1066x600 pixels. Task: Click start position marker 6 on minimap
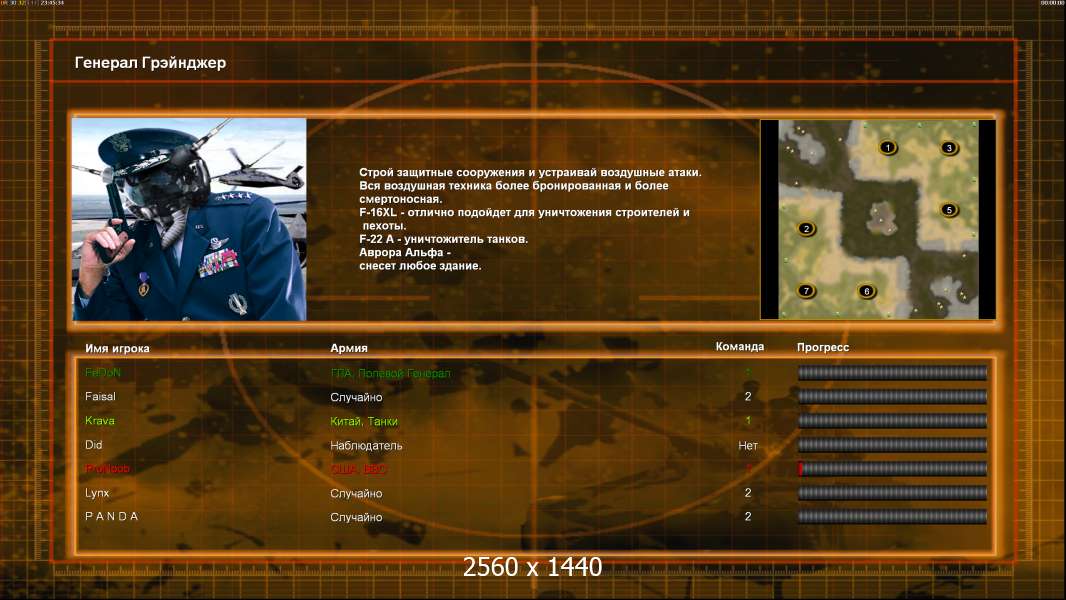click(x=866, y=291)
